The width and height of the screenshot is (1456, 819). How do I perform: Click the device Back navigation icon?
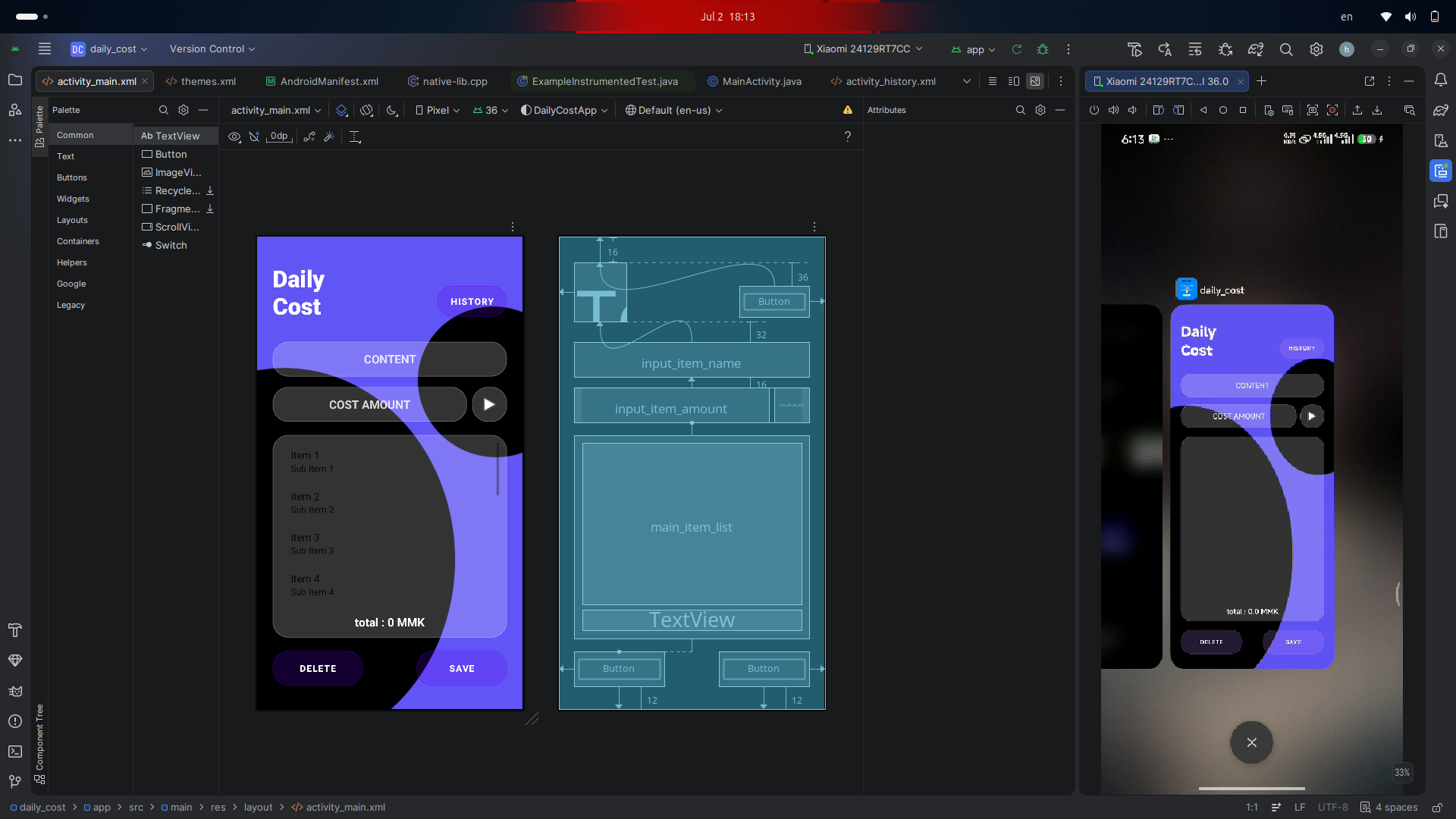[x=1203, y=110]
